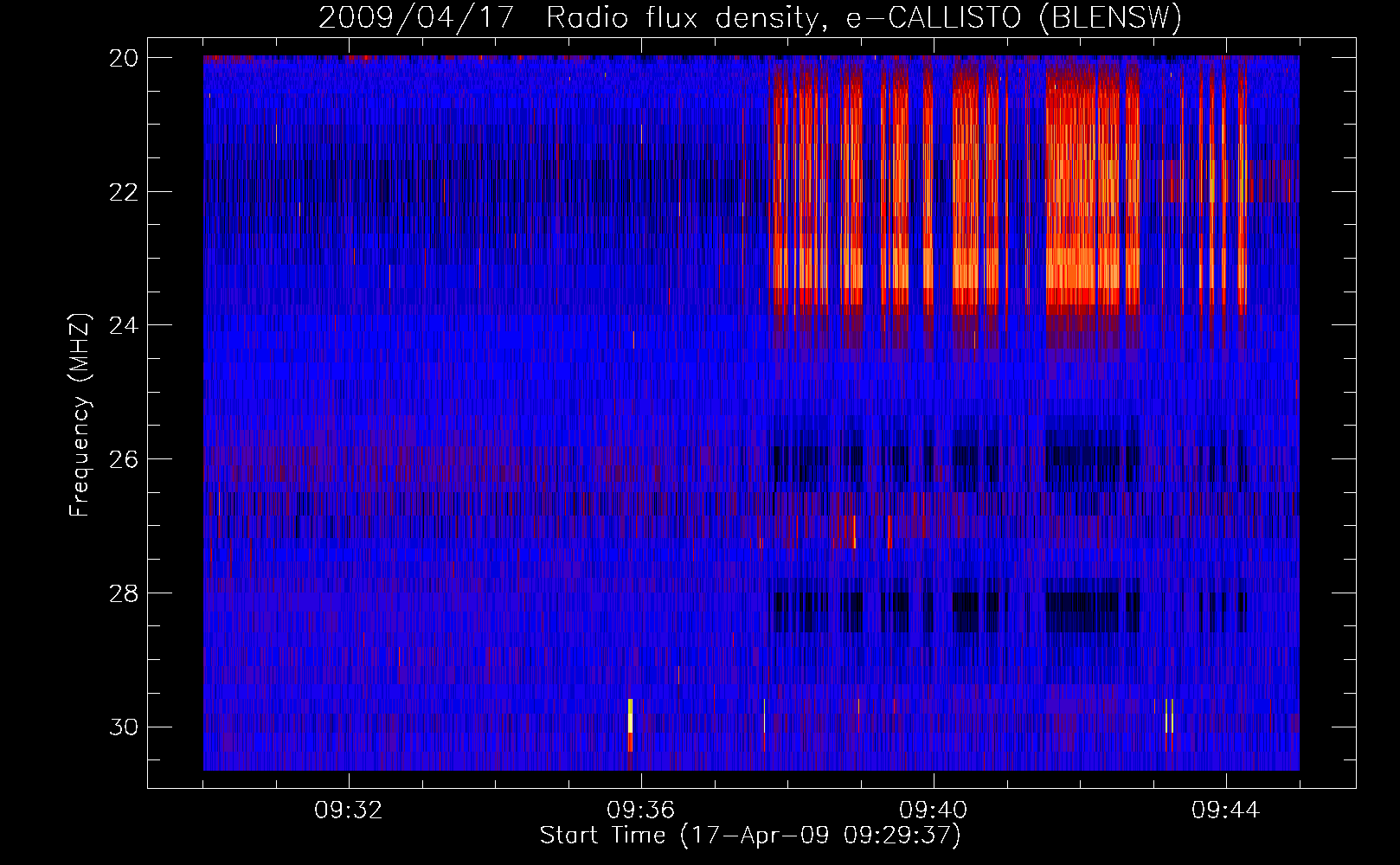
Task: Click the bright white-yellow spike near 09:36 at 30 MHz
Action: 631,723
